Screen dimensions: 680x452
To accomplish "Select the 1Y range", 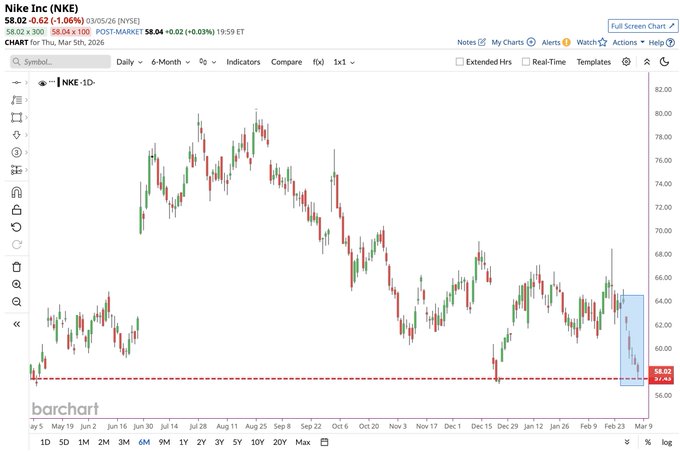I will [x=183, y=442].
